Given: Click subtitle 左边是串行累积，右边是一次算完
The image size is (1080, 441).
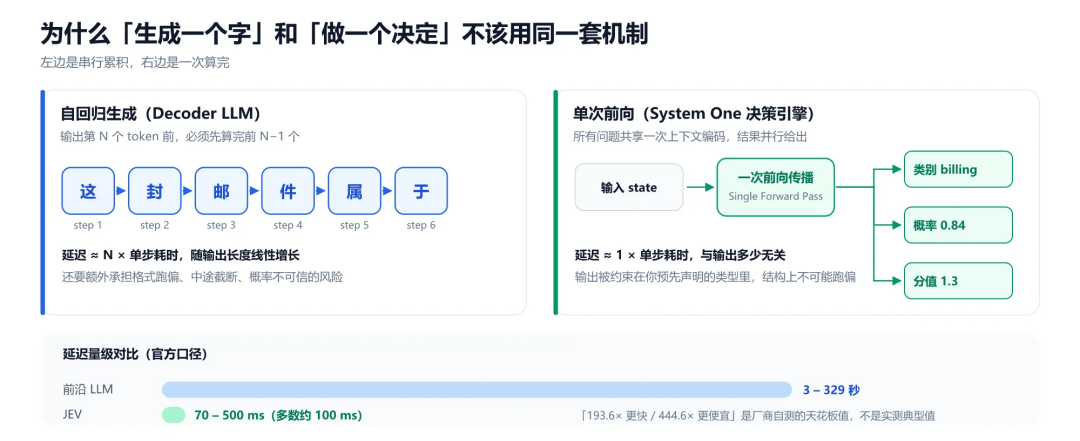Looking at the screenshot, I should coord(134,63).
